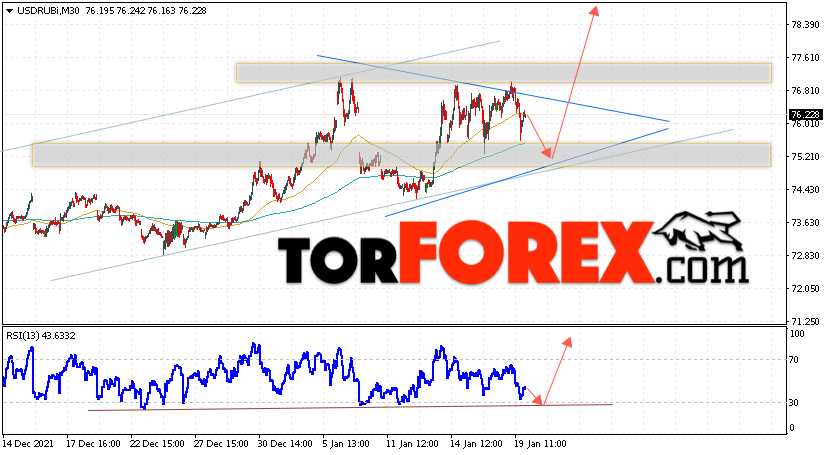The width and height of the screenshot is (827, 455).
Task: Select the RSI(13) 43.6332 indicator label
Action: (41, 335)
